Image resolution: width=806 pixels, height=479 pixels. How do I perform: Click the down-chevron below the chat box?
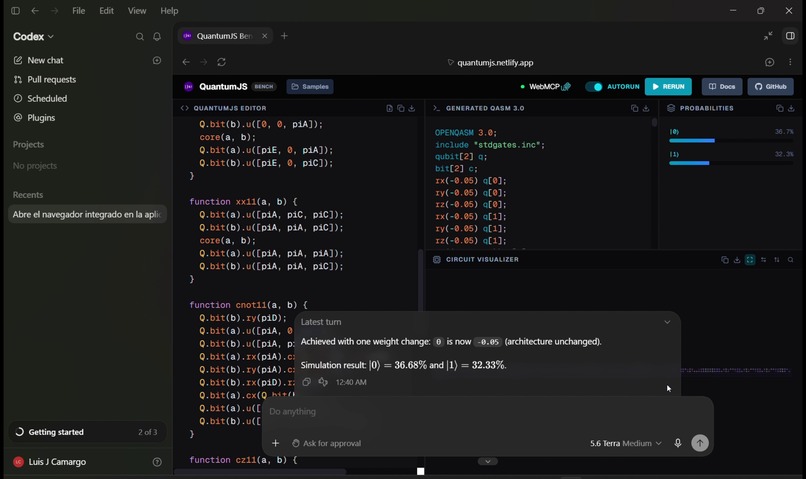pos(488,462)
